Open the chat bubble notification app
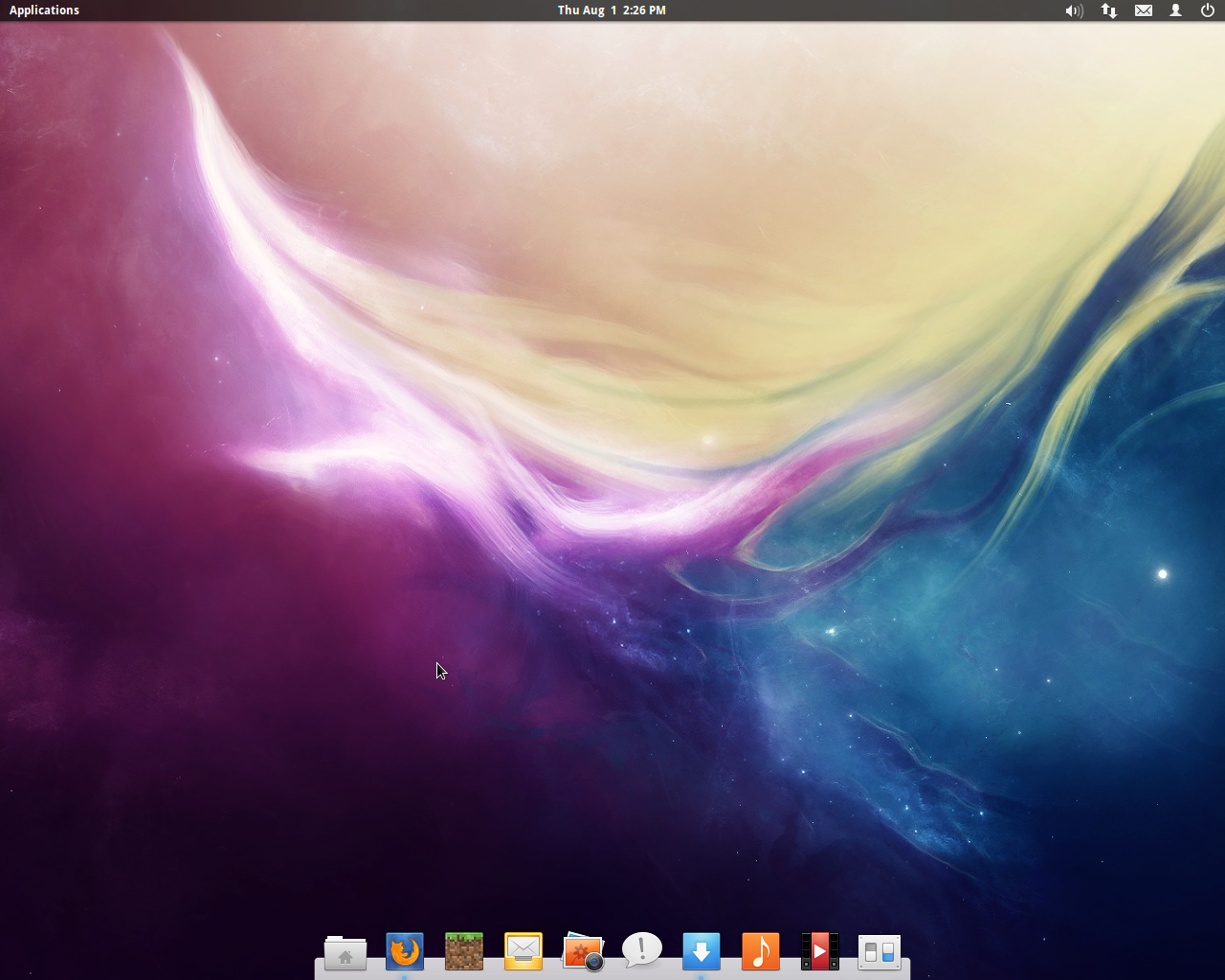 click(x=642, y=950)
